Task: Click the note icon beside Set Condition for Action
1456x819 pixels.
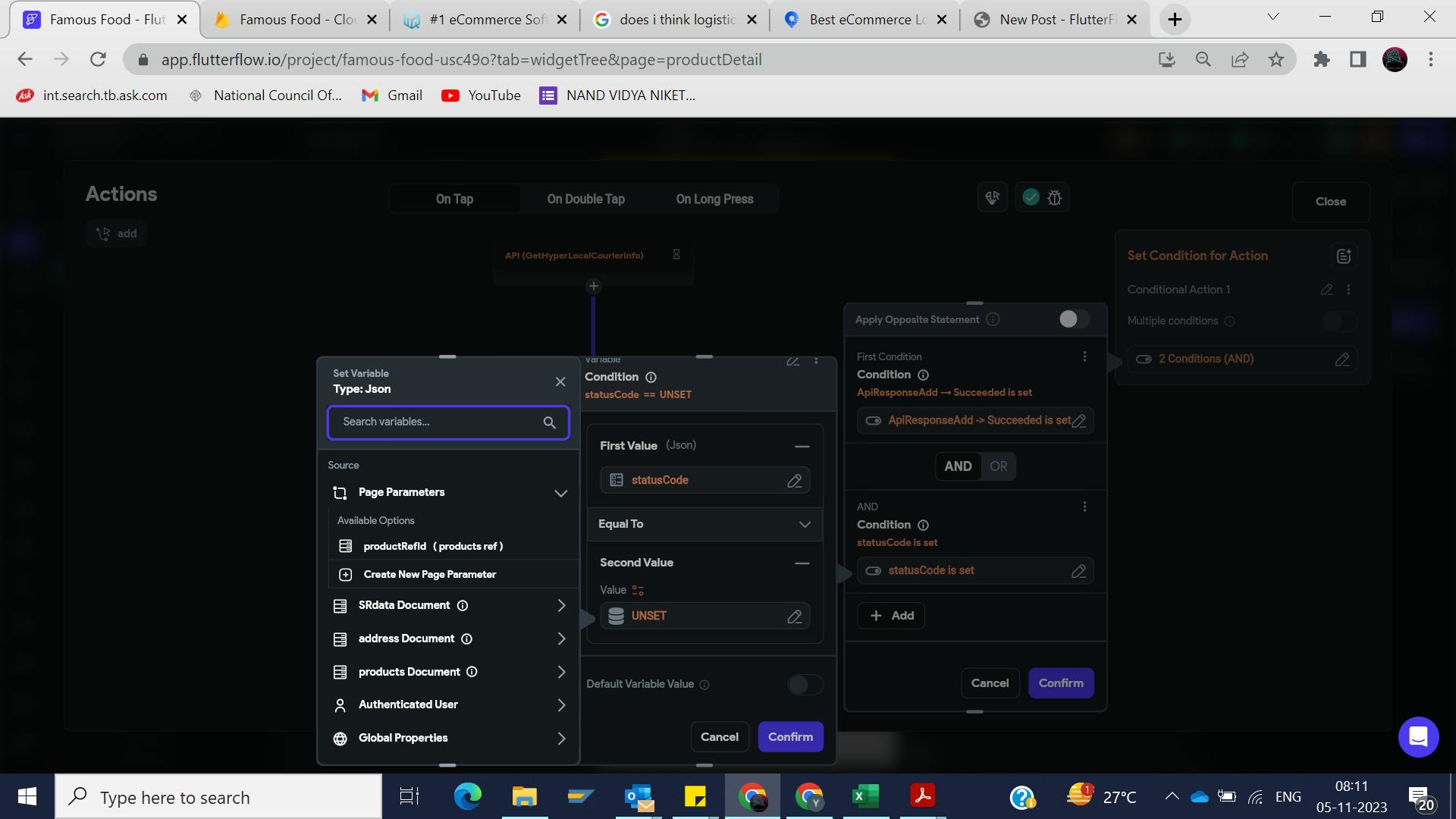Action: (1344, 256)
